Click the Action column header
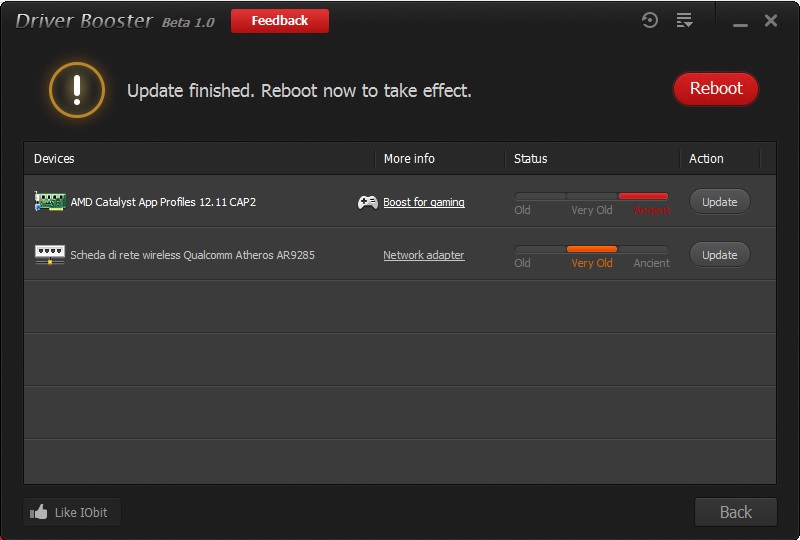The image size is (800, 540). tap(706, 159)
